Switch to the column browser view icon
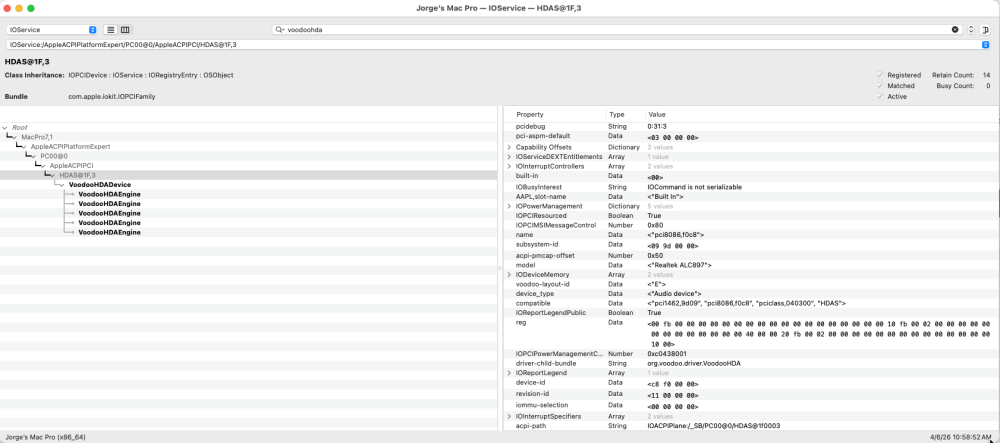1000x443 pixels. click(125, 30)
